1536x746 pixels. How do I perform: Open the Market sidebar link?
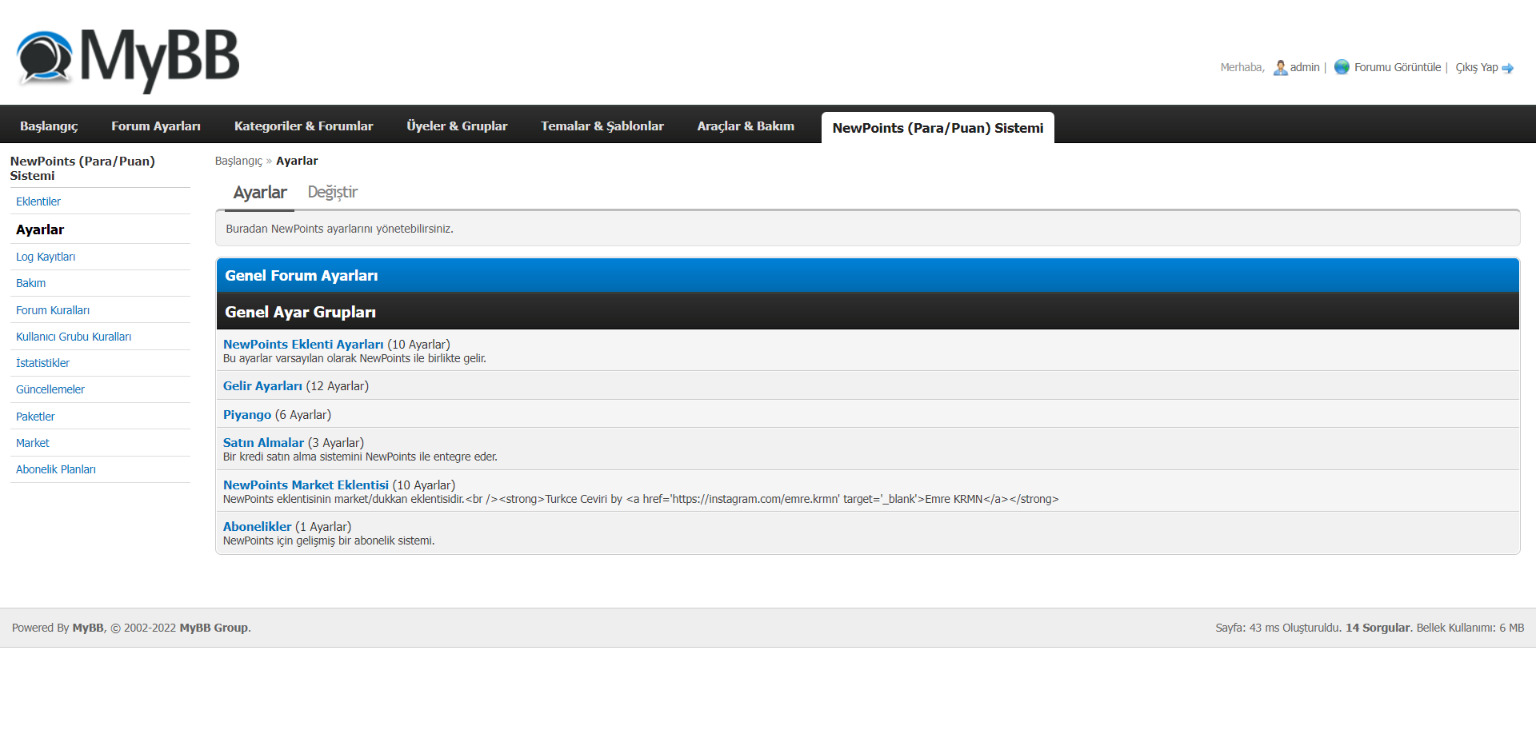32,443
